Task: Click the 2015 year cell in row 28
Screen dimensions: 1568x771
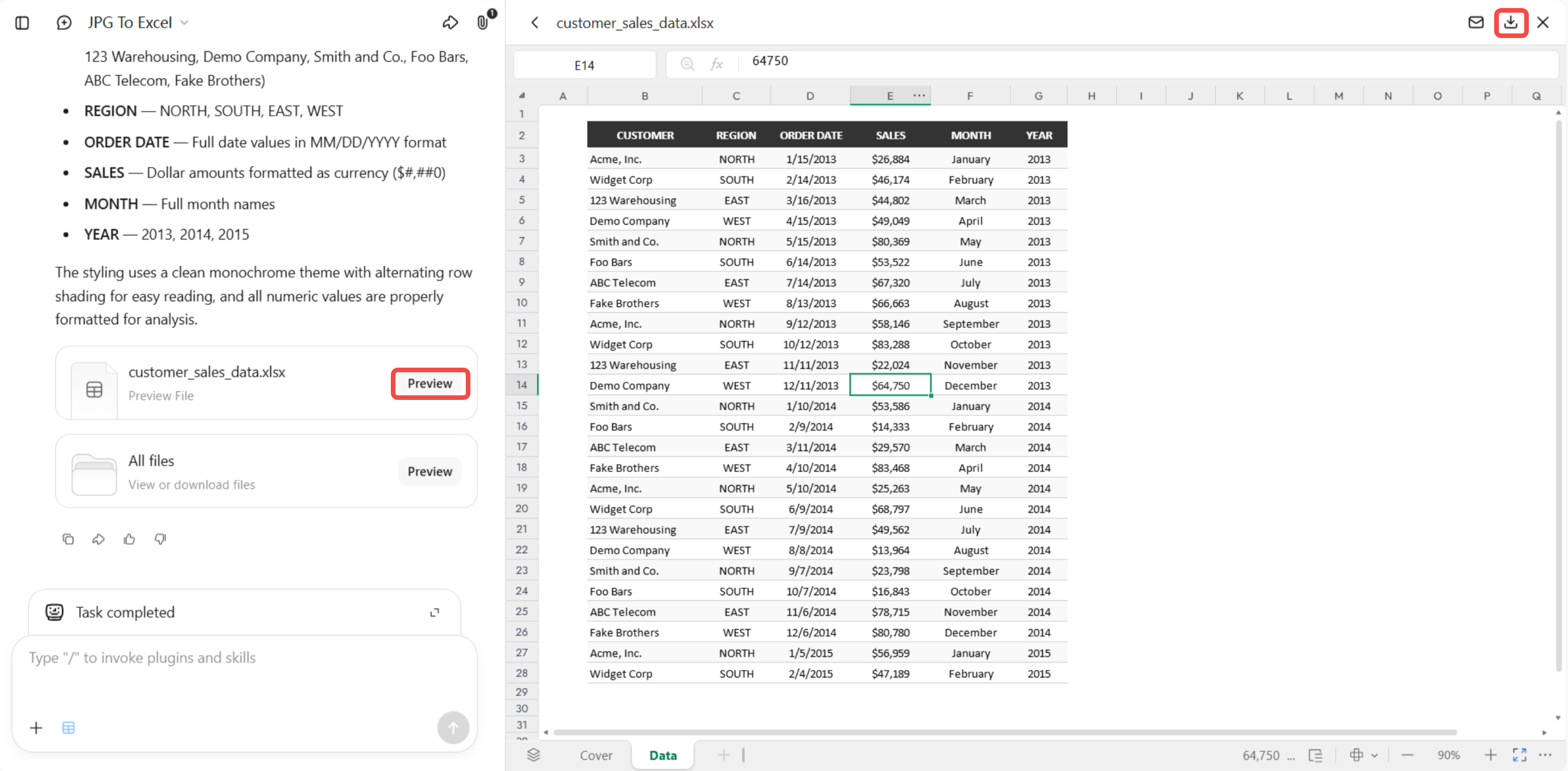Action: [x=1038, y=674]
